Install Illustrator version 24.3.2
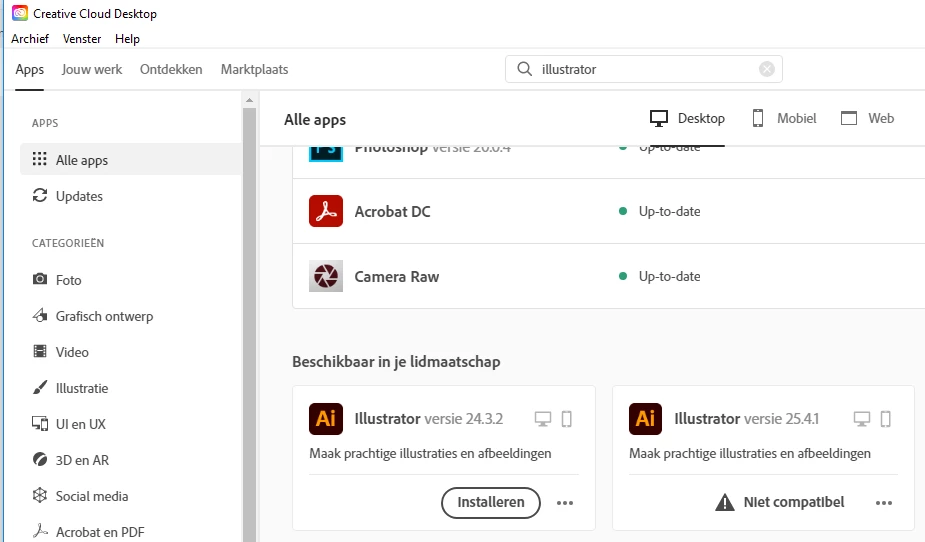 pyautogui.click(x=491, y=502)
